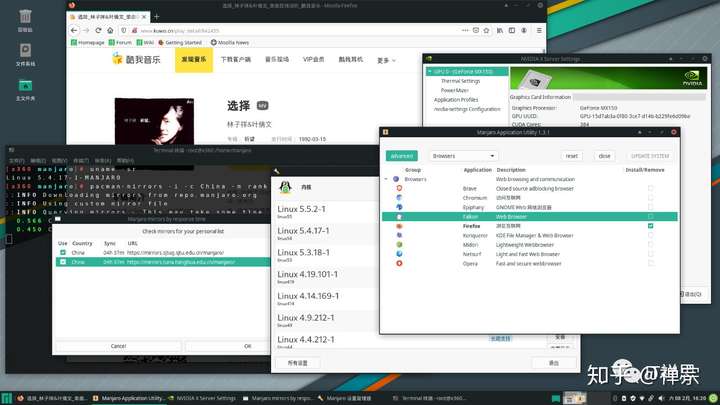Click Brave browser icon in application list

[x=399, y=188]
